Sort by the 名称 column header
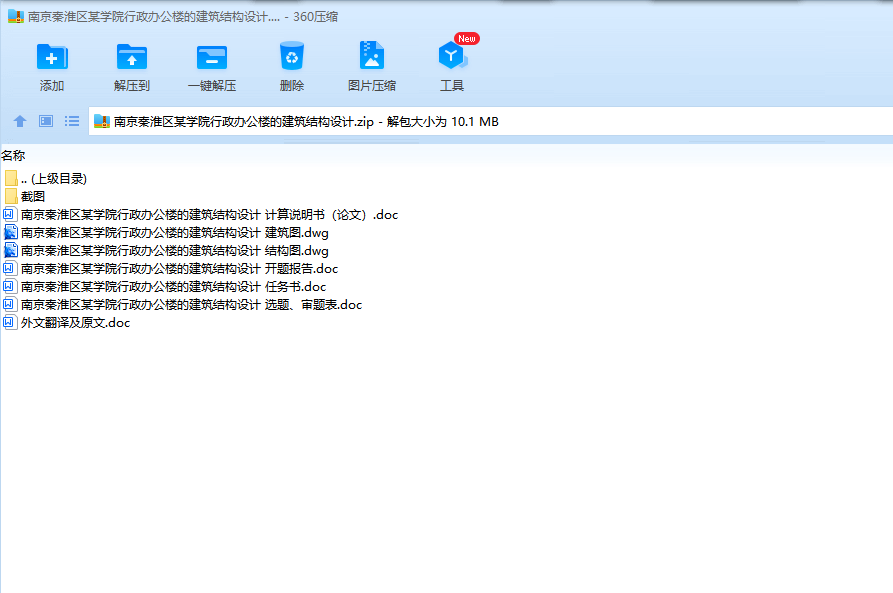This screenshot has height=593, width=893. click(x=13, y=156)
